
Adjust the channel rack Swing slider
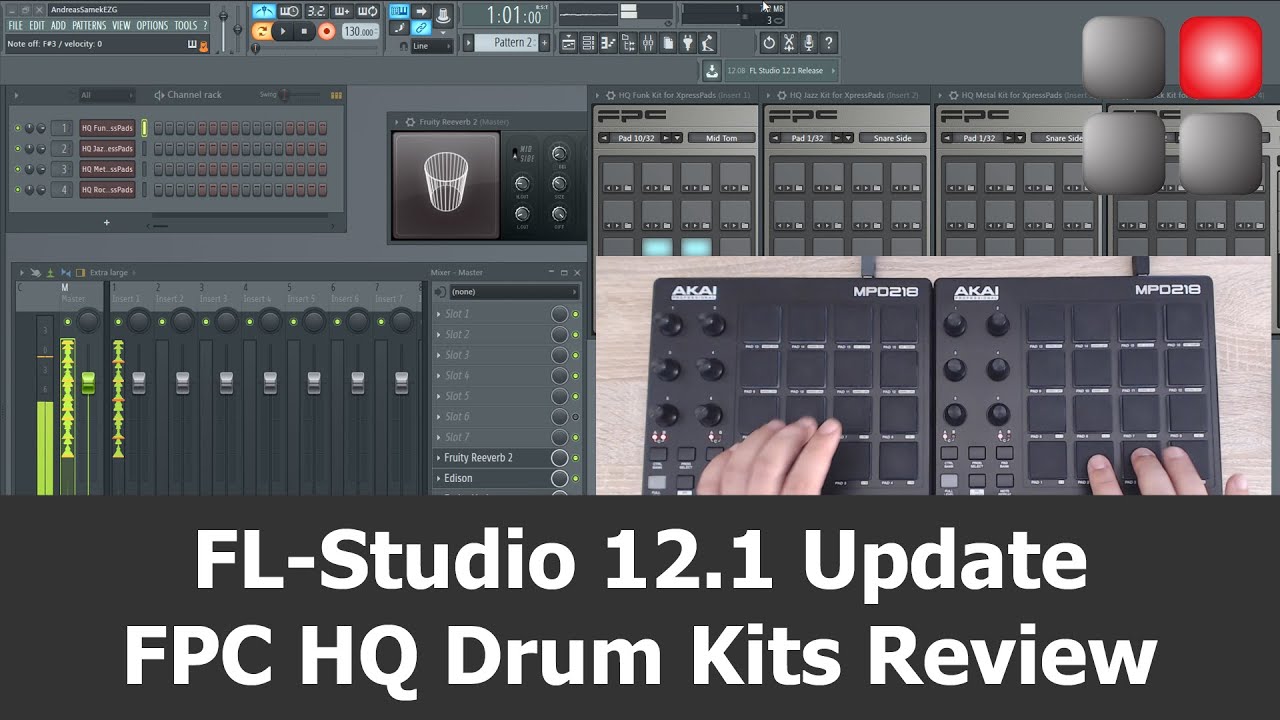tap(285, 95)
